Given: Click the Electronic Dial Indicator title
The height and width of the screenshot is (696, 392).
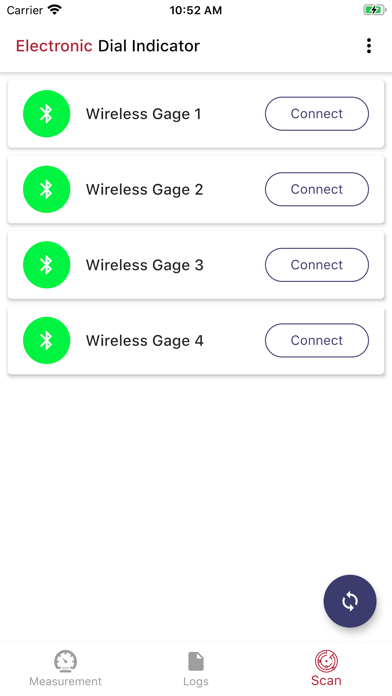Looking at the screenshot, I should tap(108, 46).
